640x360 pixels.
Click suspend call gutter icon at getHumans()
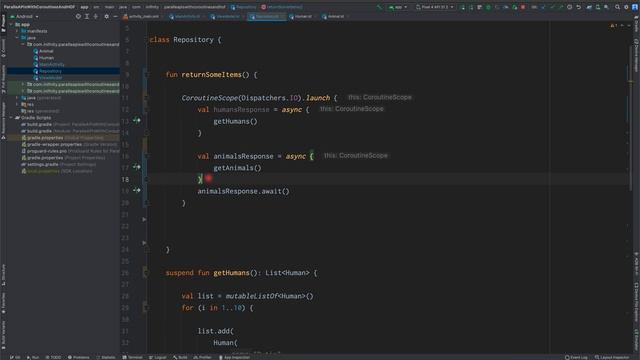(136, 120)
